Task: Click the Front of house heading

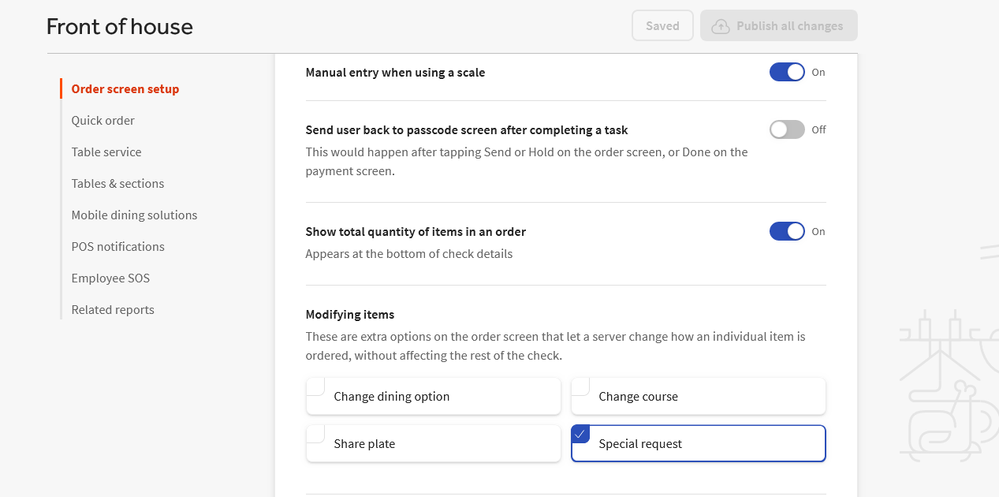Action: [x=120, y=27]
